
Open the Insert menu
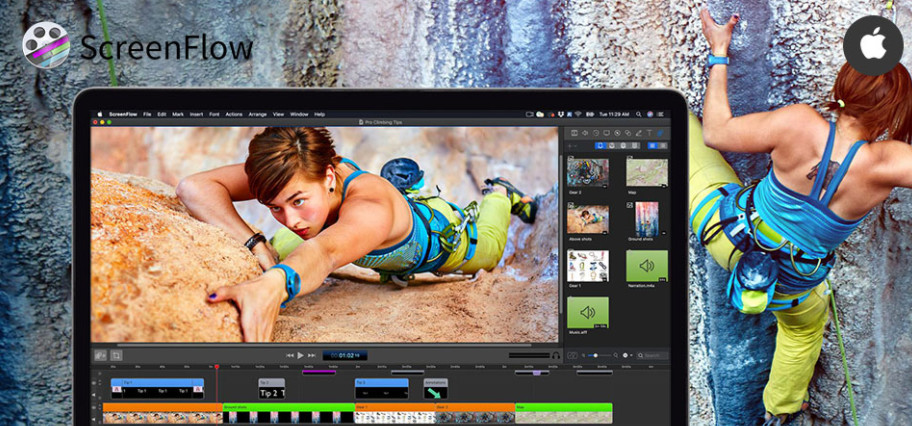tap(195, 114)
